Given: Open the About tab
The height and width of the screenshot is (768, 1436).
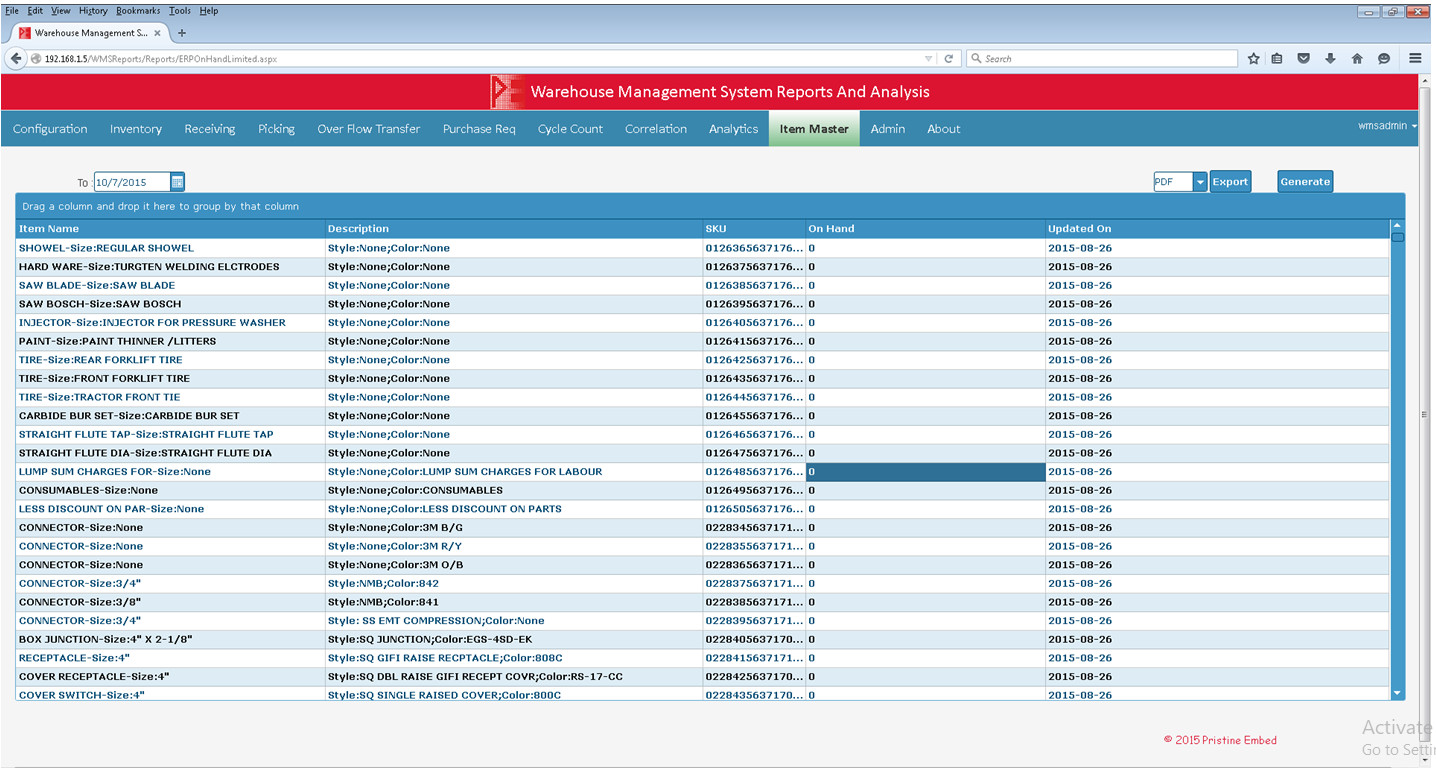Looking at the screenshot, I should click(944, 129).
